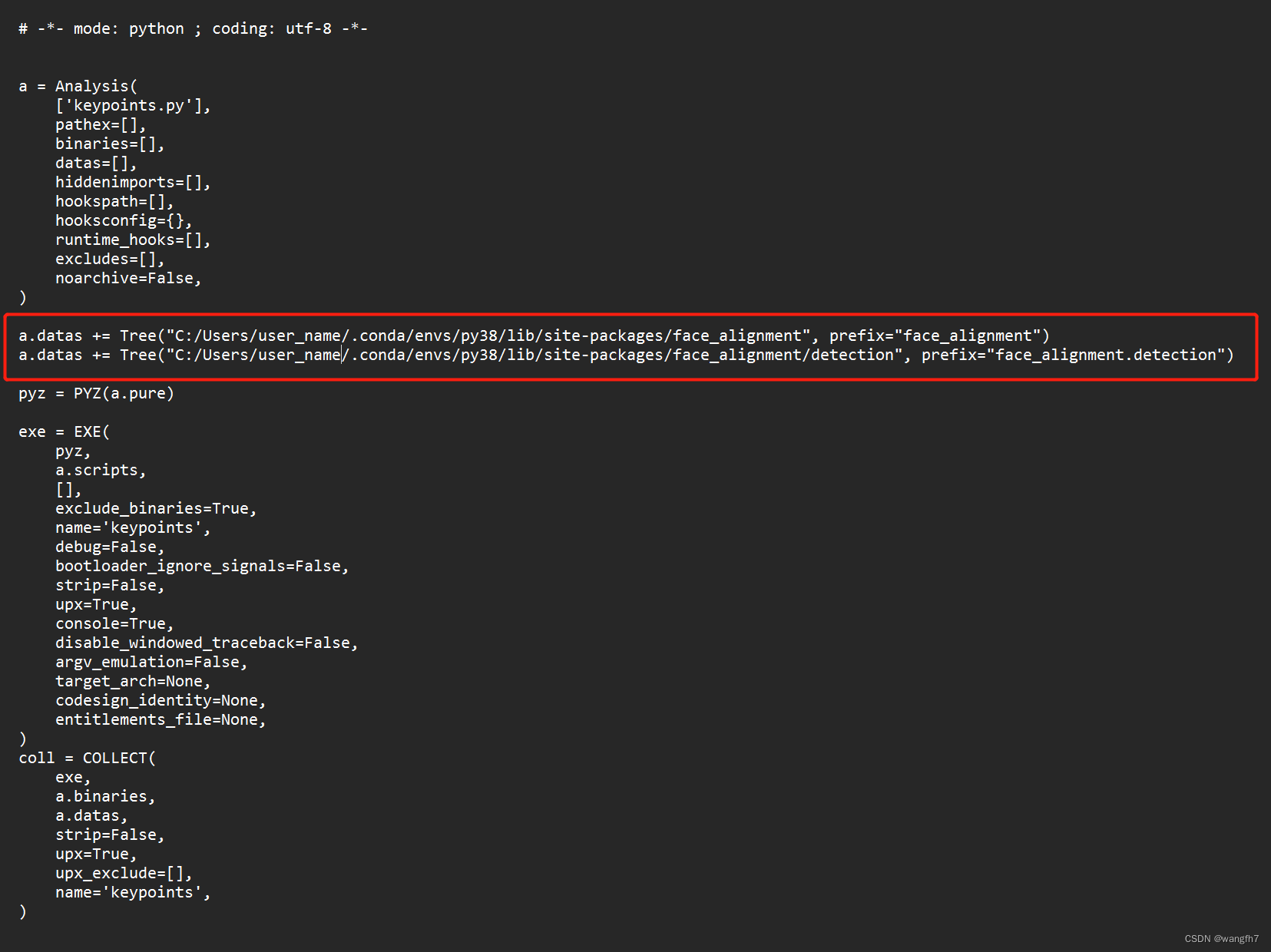Click the utf-8 coding comment at the top
The width and height of the screenshot is (1271, 952).
(307, 28)
